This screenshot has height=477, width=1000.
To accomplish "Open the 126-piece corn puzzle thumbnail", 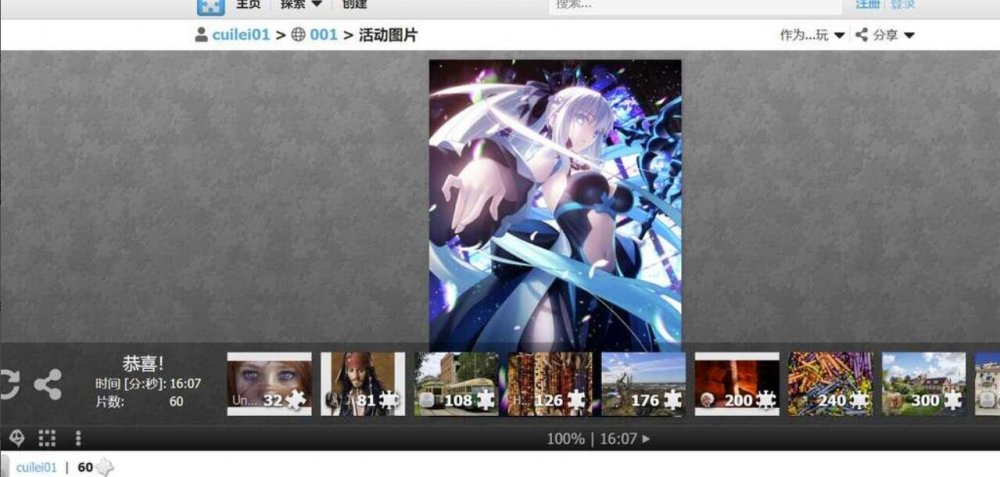I will [550, 384].
